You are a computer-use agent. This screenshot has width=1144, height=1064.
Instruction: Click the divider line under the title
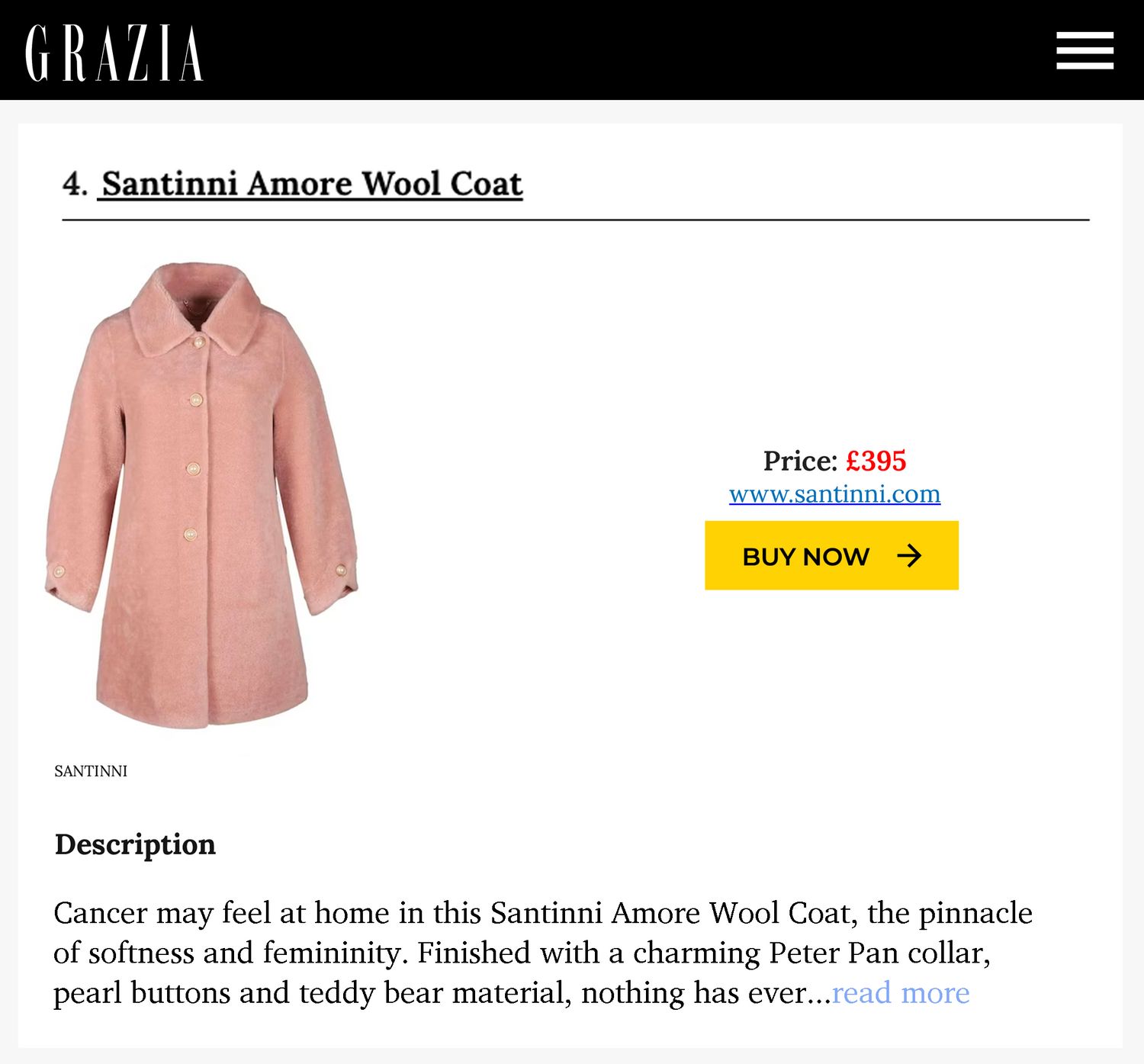tap(576, 220)
